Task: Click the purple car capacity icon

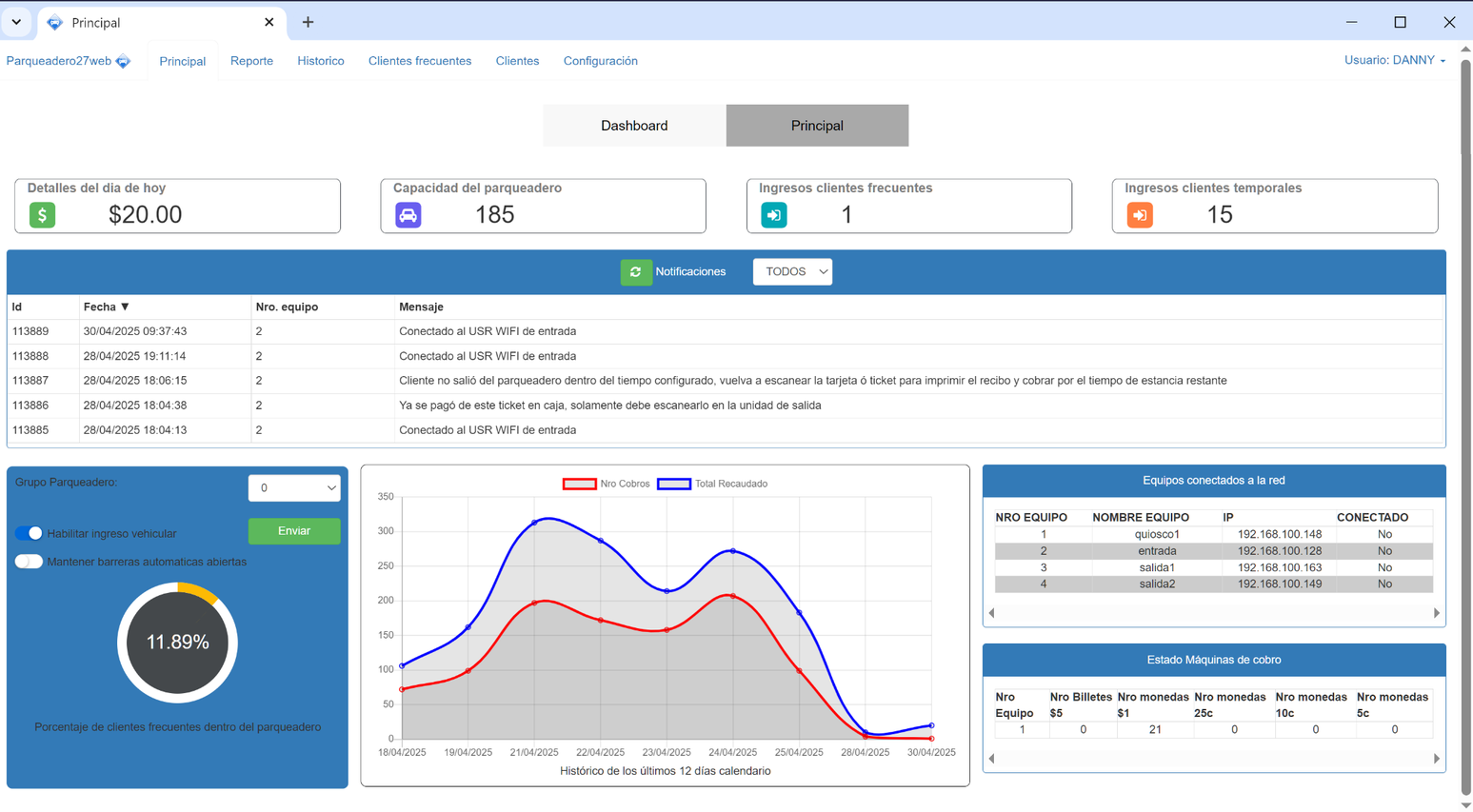Action: [408, 215]
